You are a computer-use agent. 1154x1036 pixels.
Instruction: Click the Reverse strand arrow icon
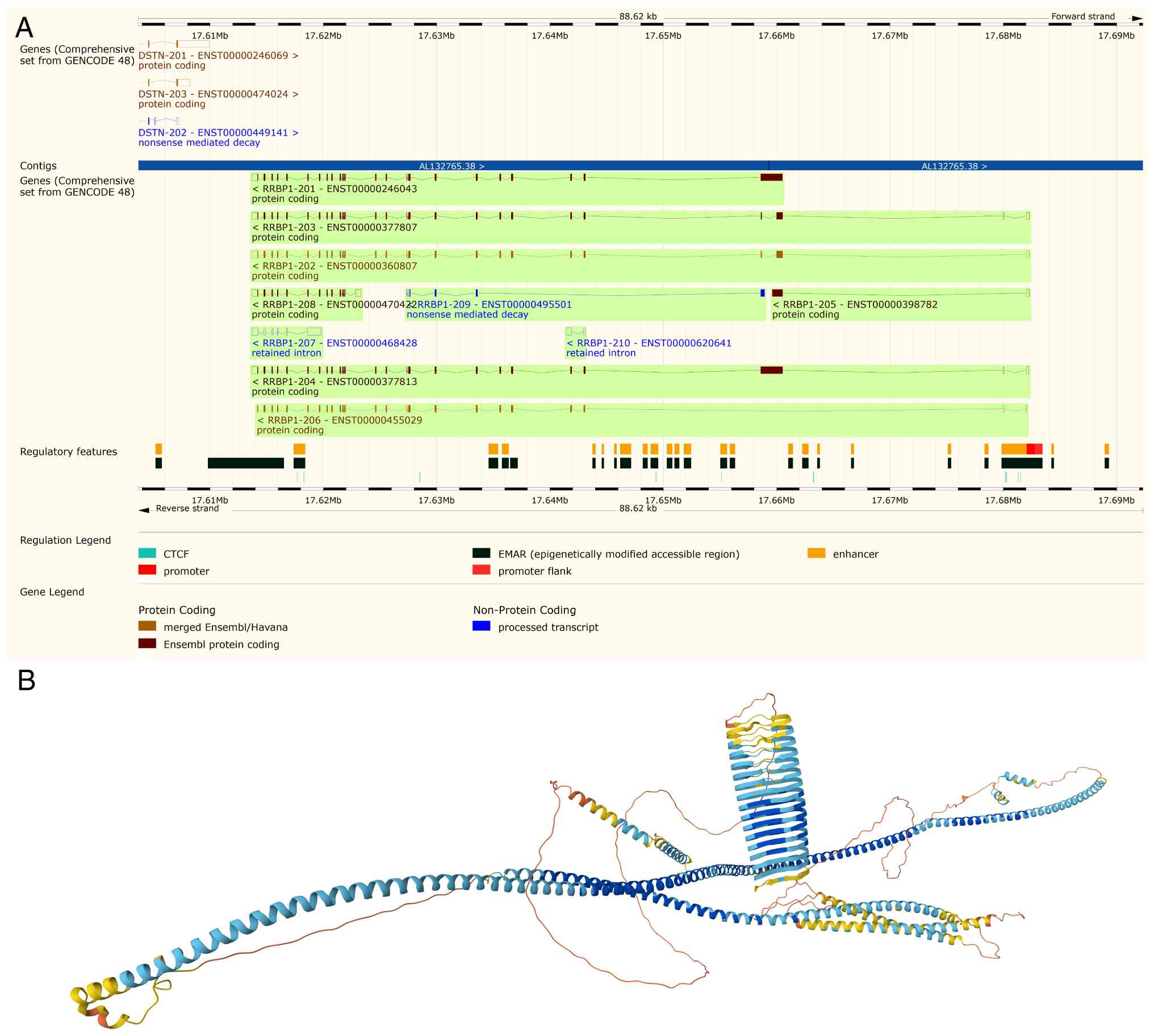click(144, 510)
